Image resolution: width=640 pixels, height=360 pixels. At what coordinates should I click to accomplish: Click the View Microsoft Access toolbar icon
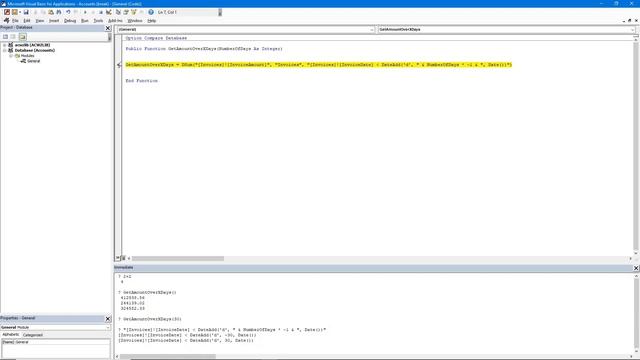click(7, 12)
